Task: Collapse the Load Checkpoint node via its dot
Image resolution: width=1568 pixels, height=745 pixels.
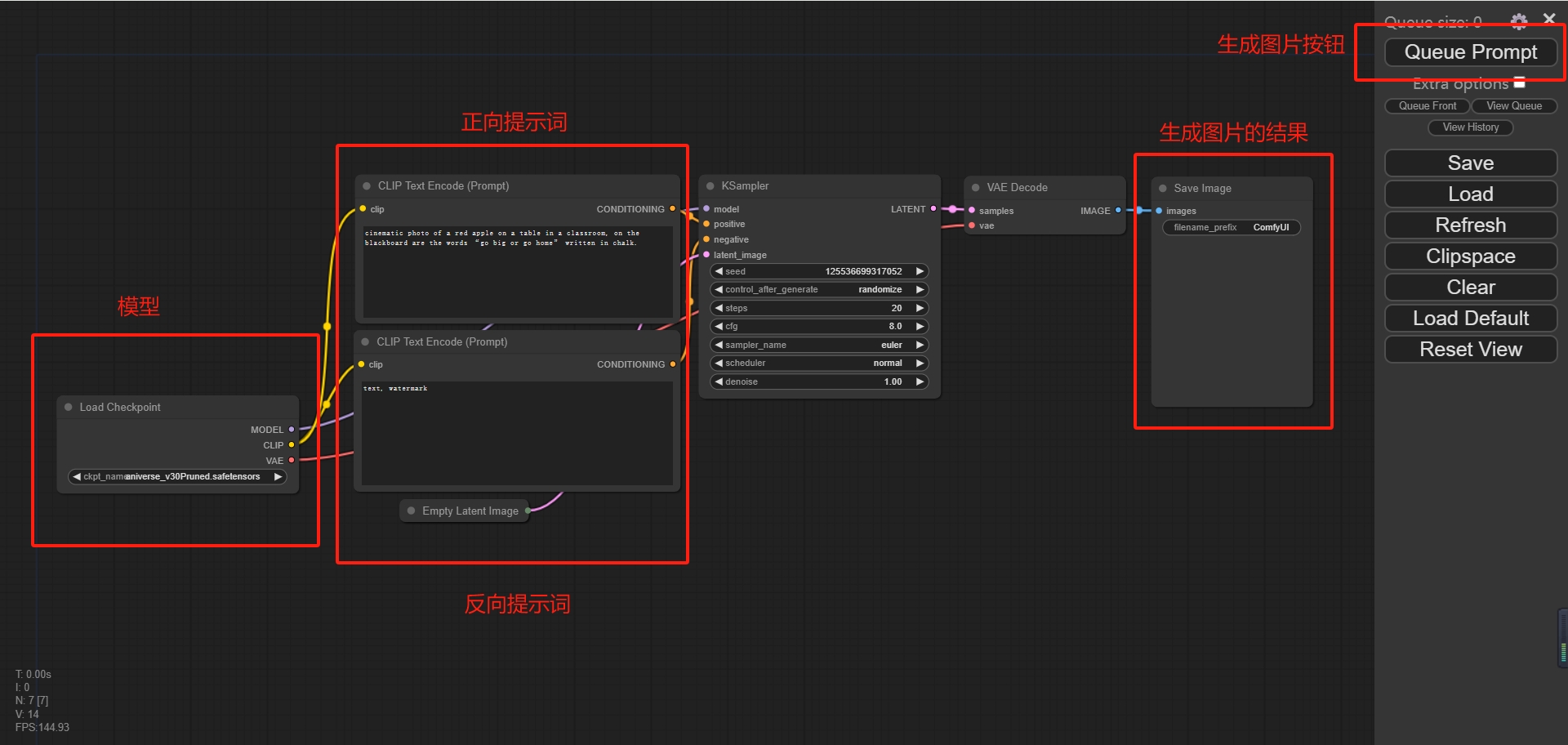Action: point(69,407)
